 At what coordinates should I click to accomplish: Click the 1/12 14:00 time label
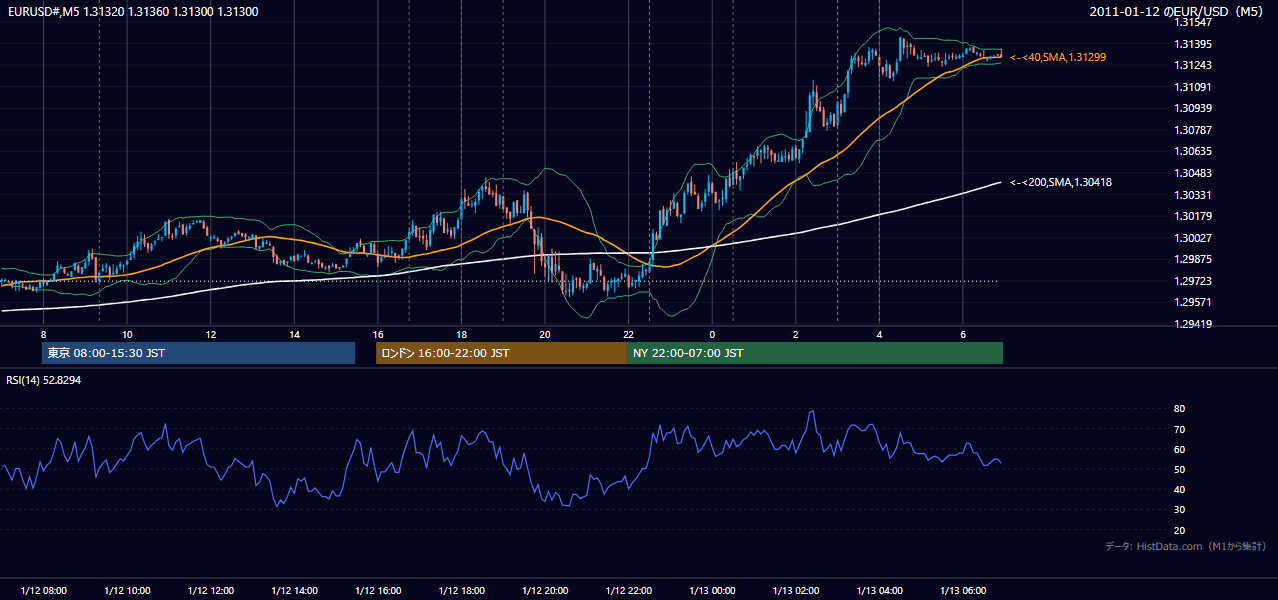click(x=294, y=591)
